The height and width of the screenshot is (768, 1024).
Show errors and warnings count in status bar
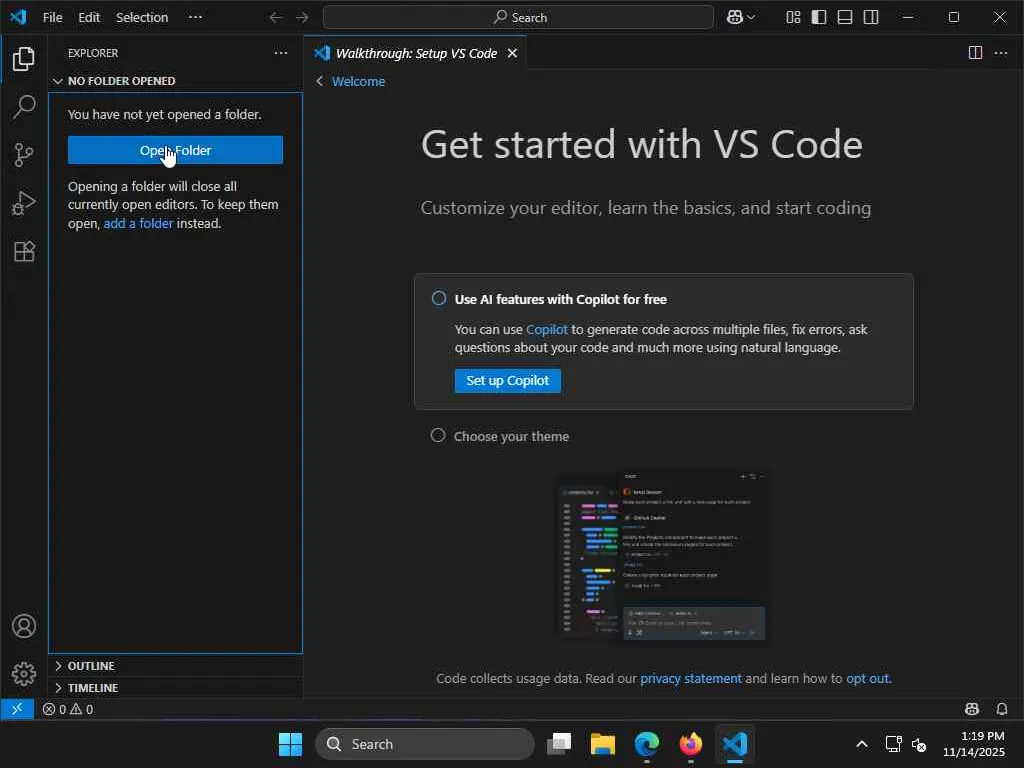coord(68,709)
